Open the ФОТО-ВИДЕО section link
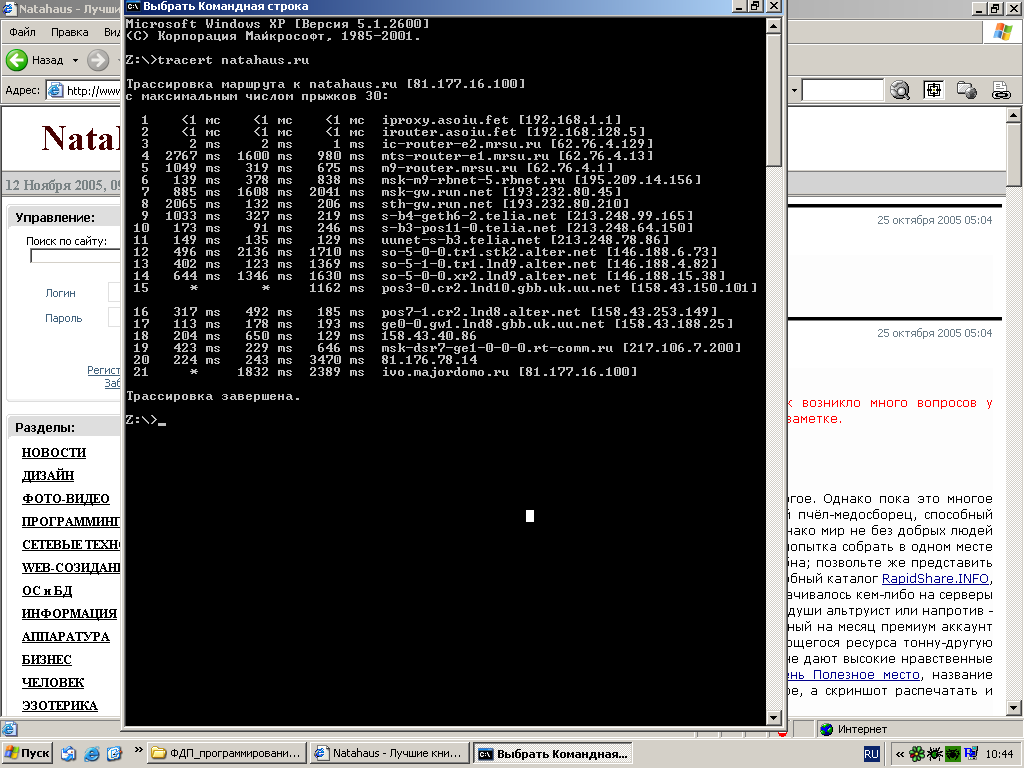The image size is (1024, 768). (x=65, y=498)
